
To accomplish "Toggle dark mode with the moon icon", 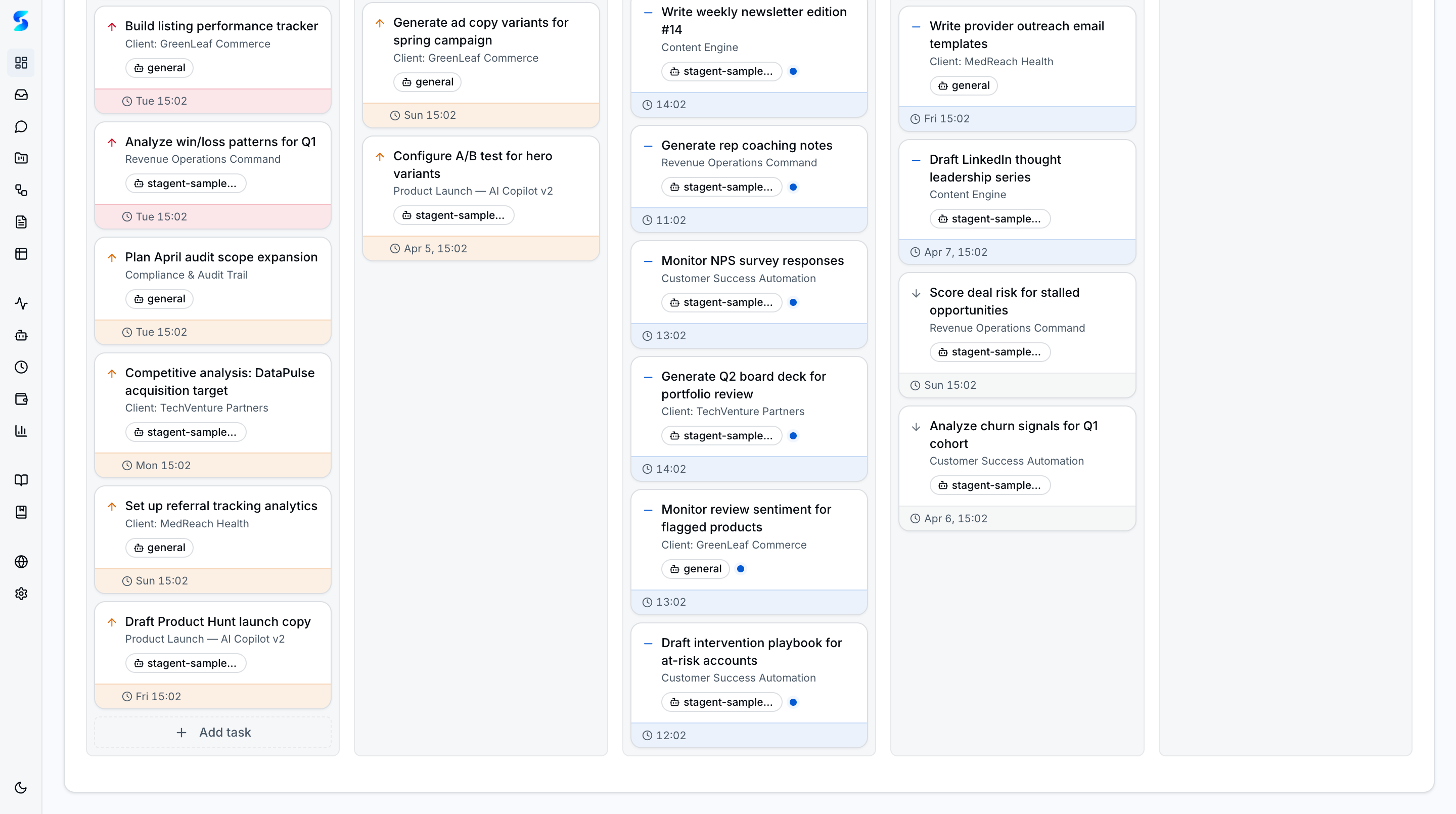I will pos(21,787).
